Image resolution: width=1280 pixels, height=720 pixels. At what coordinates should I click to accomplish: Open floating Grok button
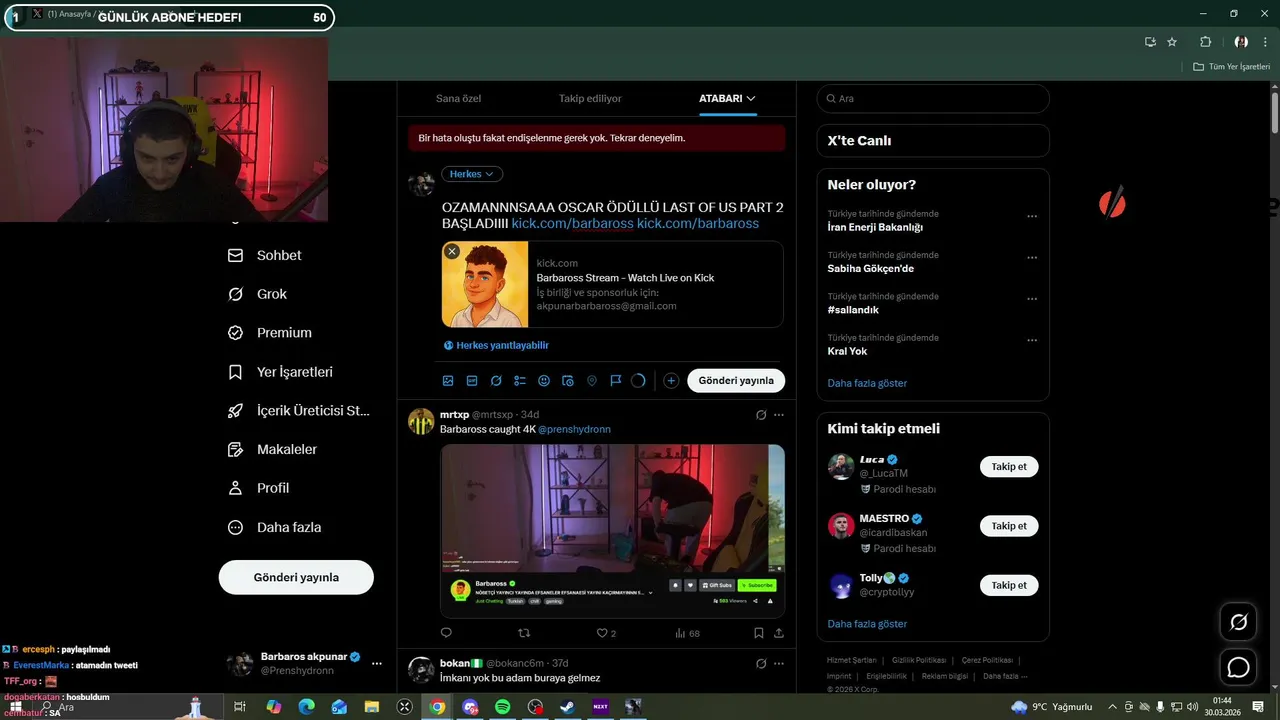(x=1238, y=622)
